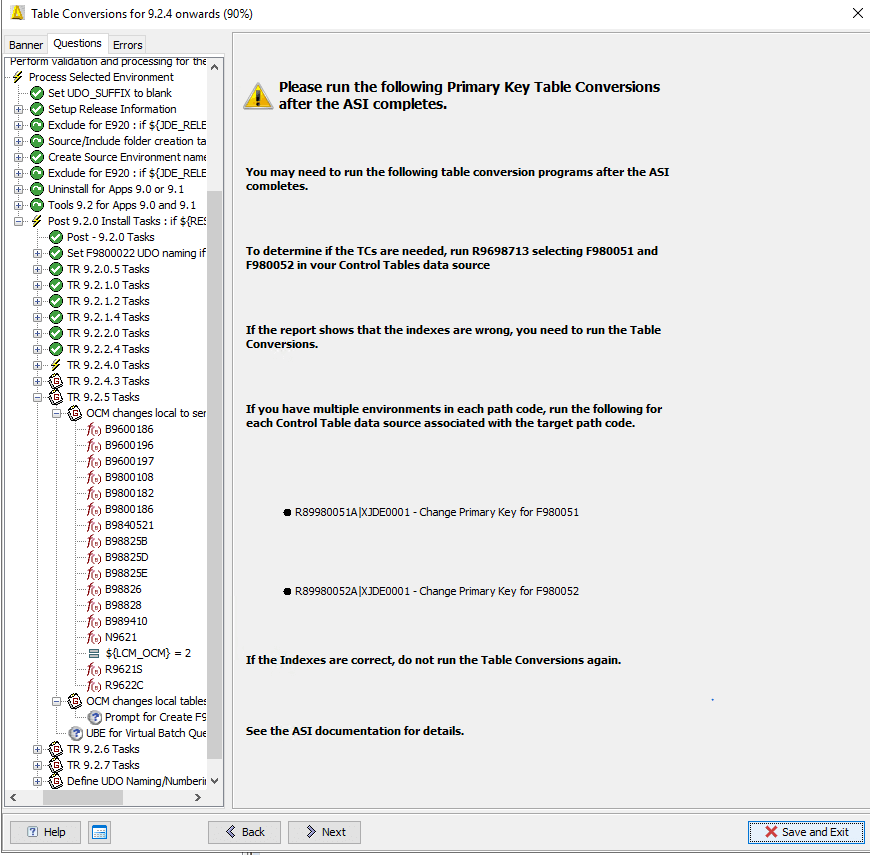
Task: Close the Table Conversions window
Action: click(858, 13)
